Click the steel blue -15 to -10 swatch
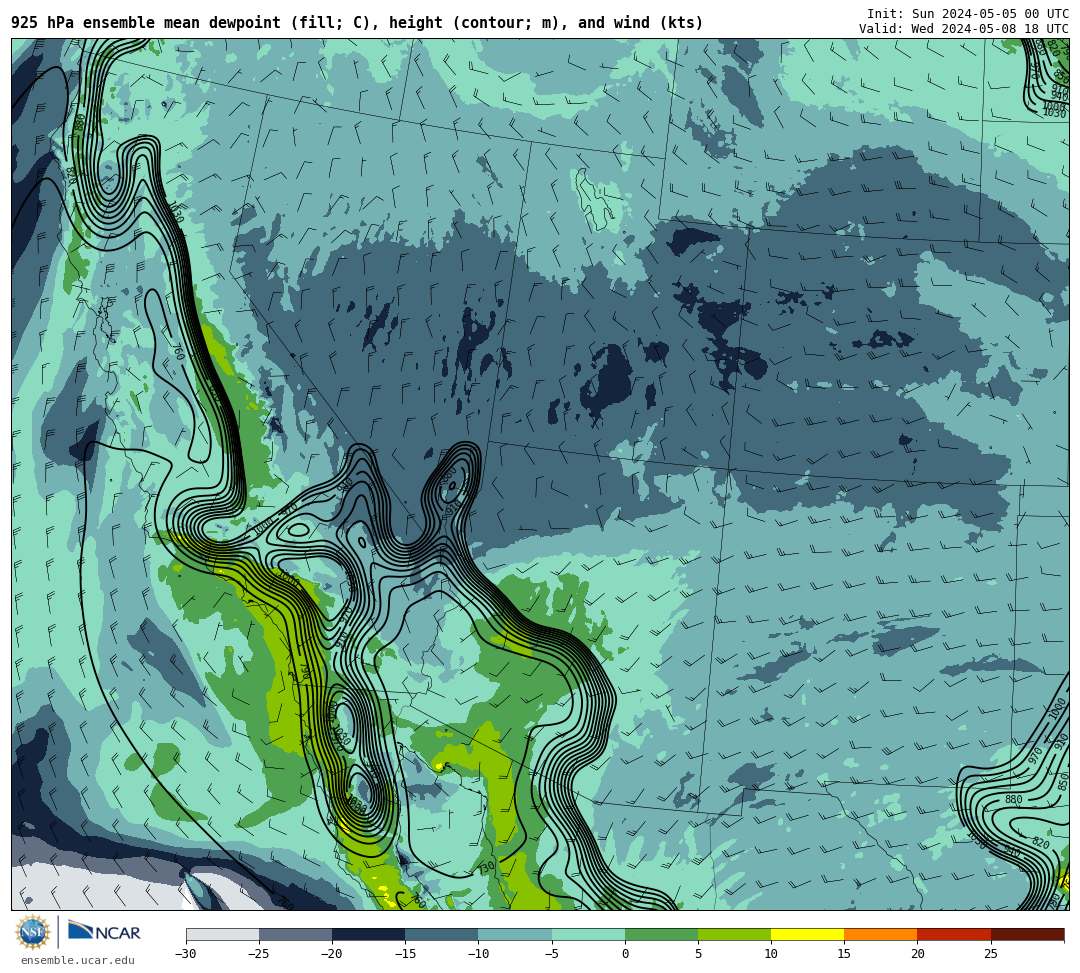The width and height of the screenshot is (1080, 973). tap(442, 934)
